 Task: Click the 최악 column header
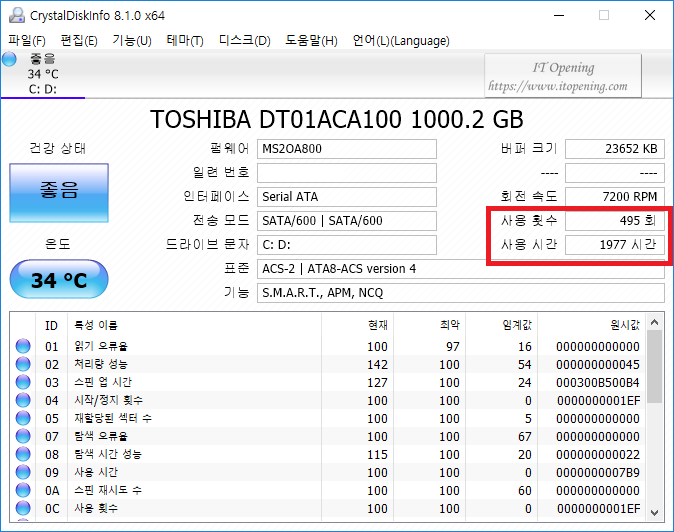pos(429,325)
